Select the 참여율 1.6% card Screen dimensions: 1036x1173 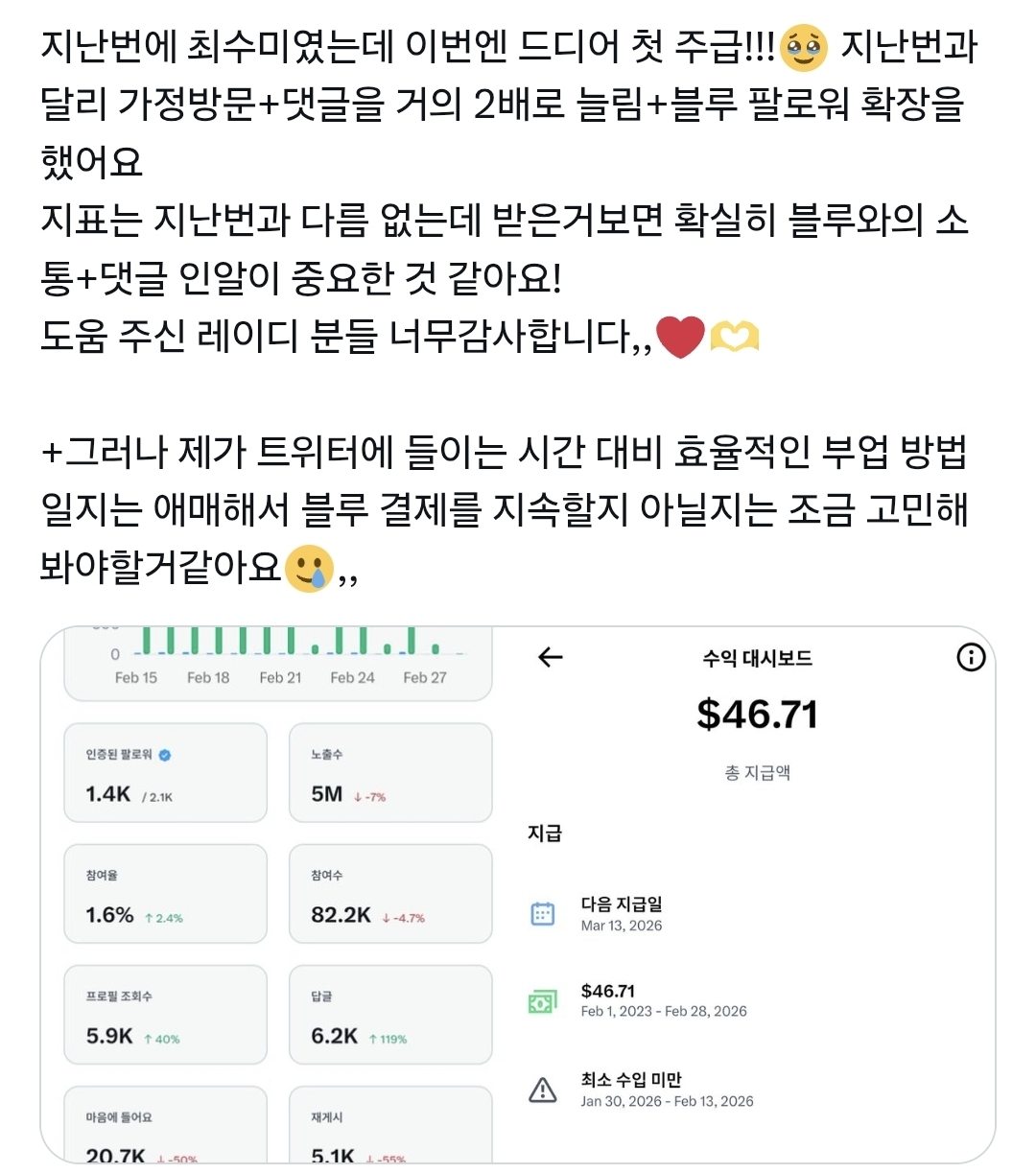pos(165,894)
